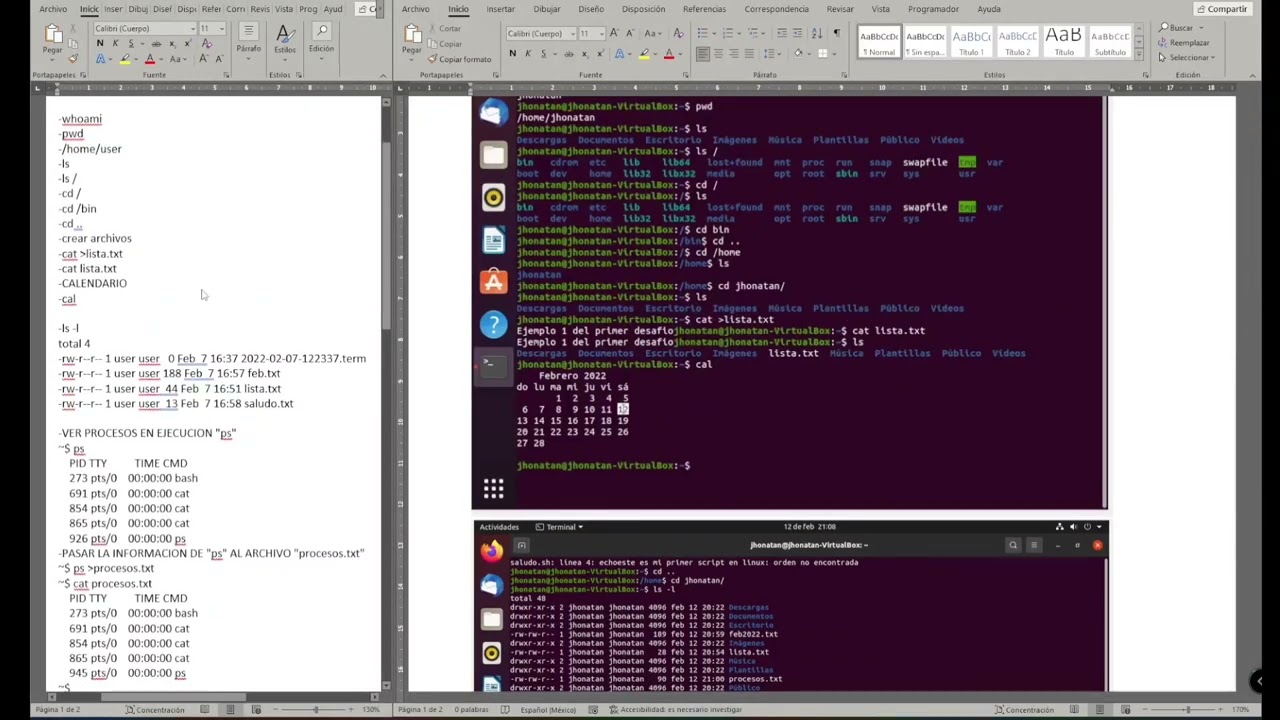1280x720 pixels.
Task: Expand the styles gallery more arrow
Action: point(1139,54)
